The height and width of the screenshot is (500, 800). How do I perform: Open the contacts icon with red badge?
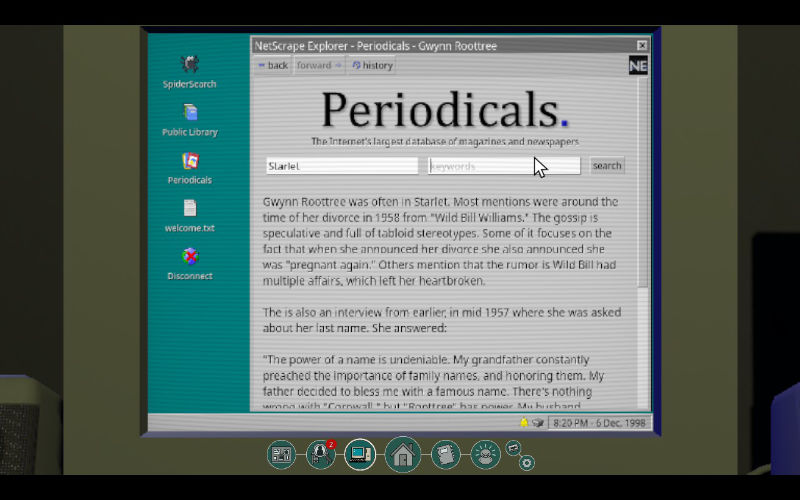pyautogui.click(x=320, y=455)
